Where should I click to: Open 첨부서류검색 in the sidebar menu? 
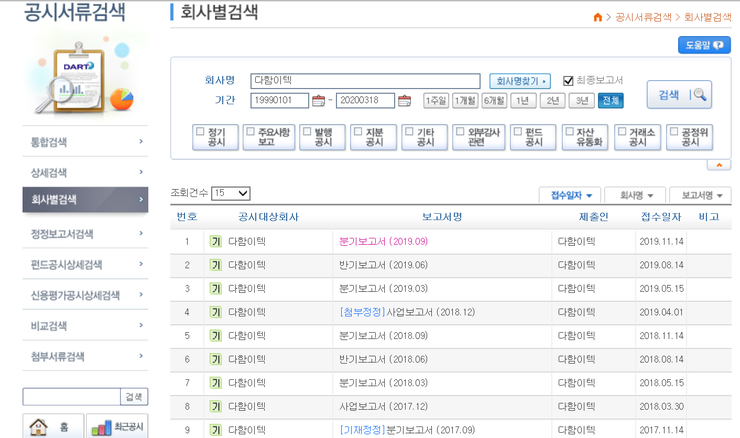85,356
